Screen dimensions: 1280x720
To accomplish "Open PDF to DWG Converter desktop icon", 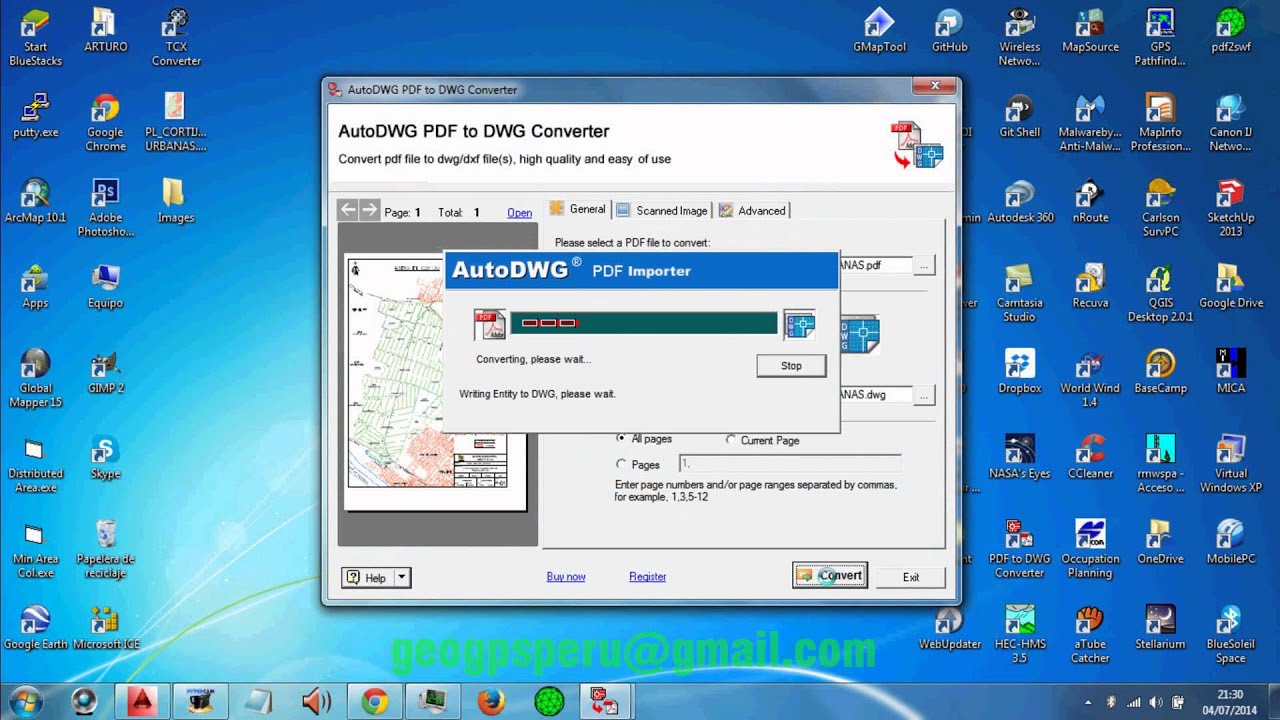I will click(x=1019, y=550).
